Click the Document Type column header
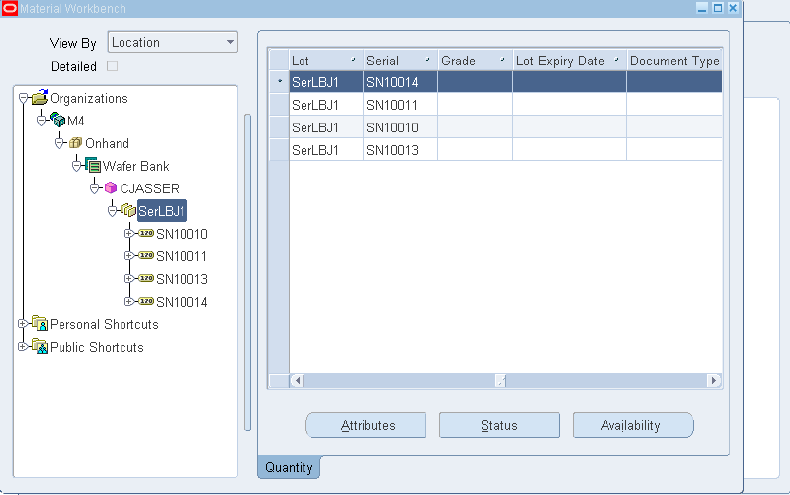Image resolution: width=790 pixels, height=495 pixels. pos(675,60)
